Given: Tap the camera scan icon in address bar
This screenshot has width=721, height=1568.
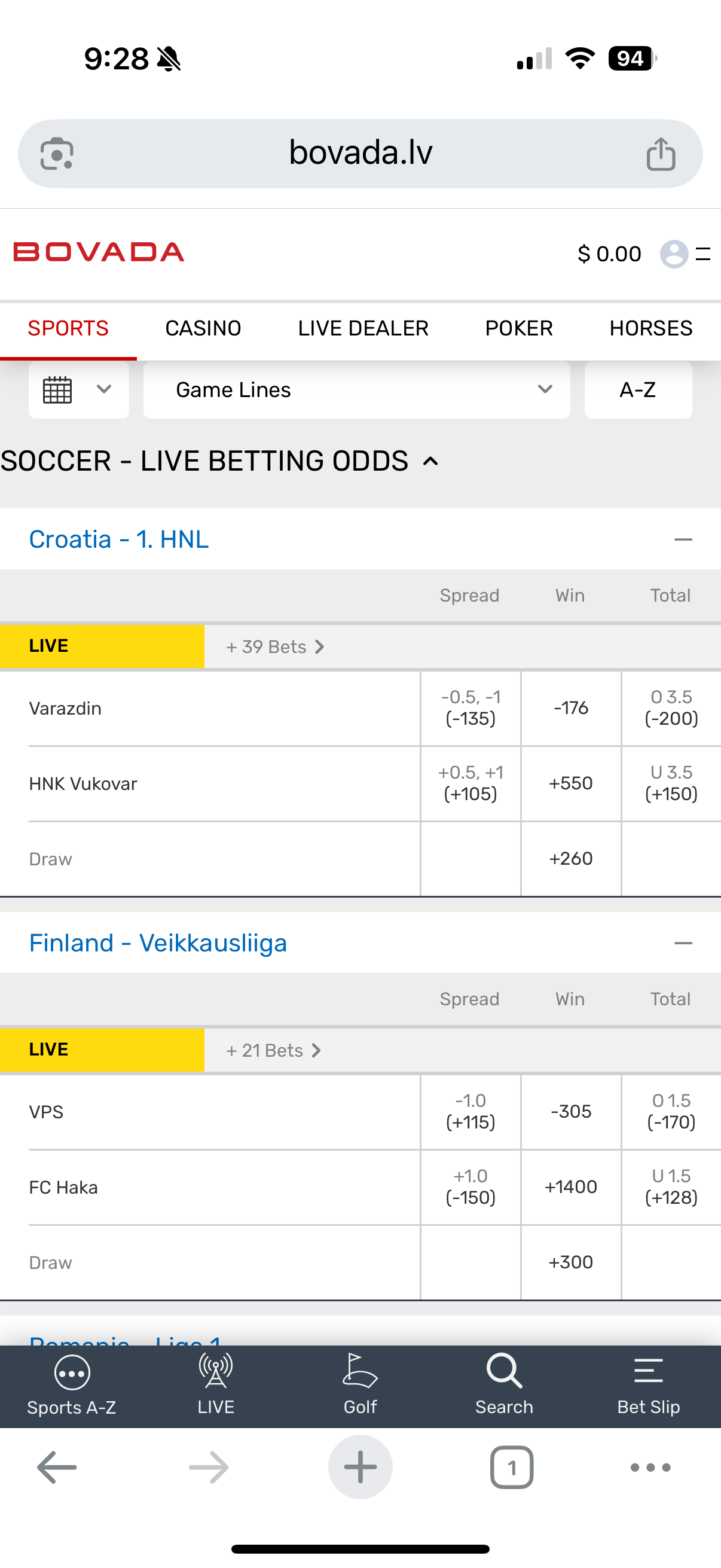Looking at the screenshot, I should [57, 153].
